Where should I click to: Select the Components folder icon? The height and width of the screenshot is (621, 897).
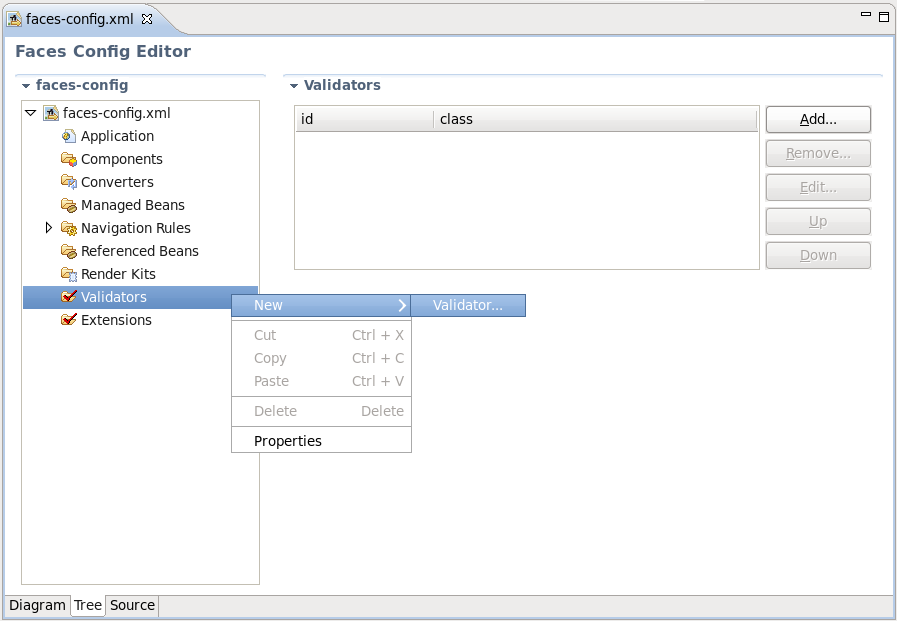(68, 159)
